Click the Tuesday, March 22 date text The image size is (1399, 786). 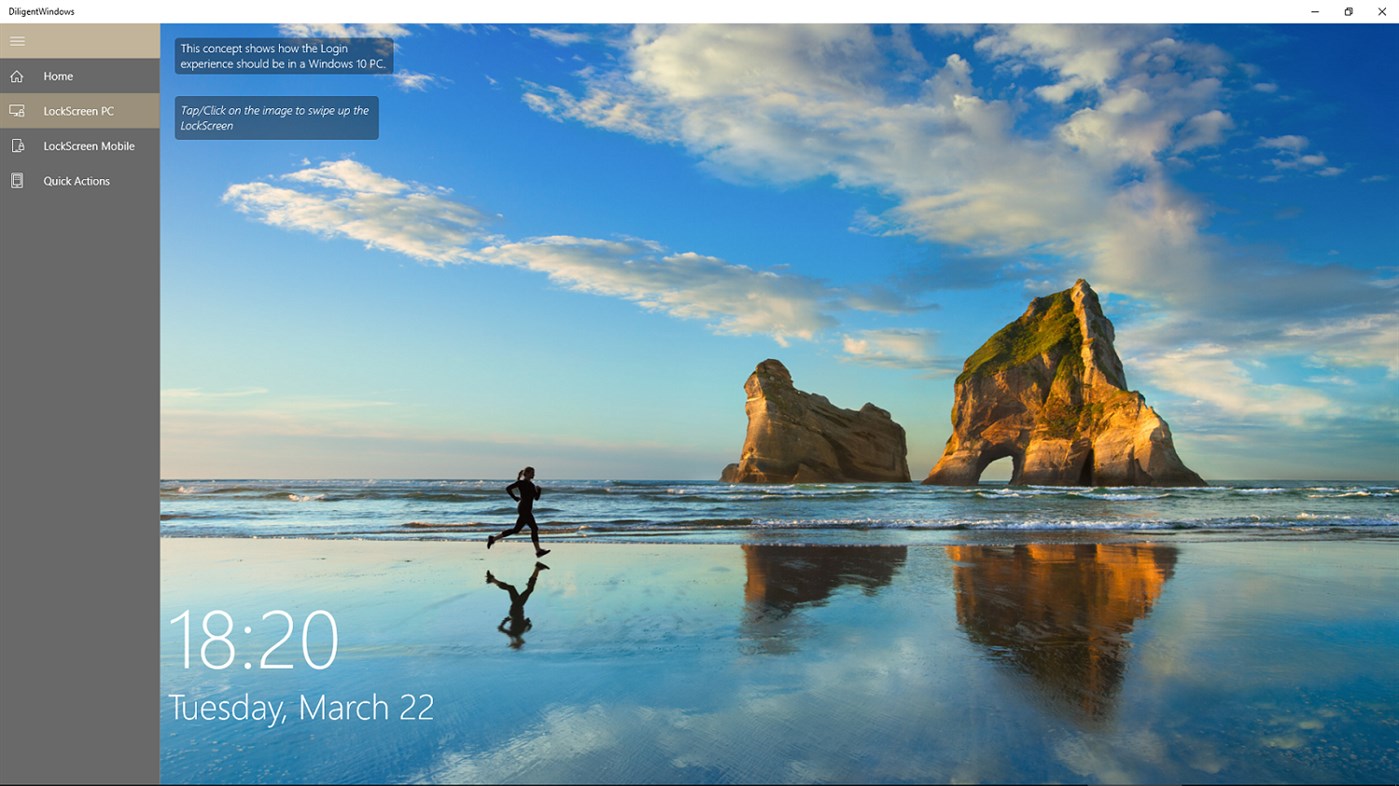302,707
